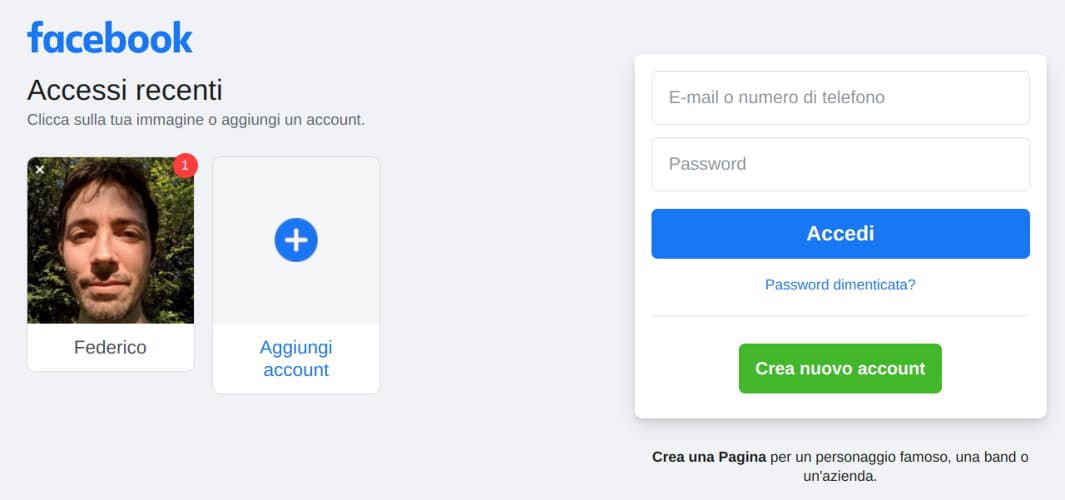Image resolution: width=1065 pixels, height=500 pixels.
Task: Remove Federico's saved account with the X
Action: [x=40, y=170]
